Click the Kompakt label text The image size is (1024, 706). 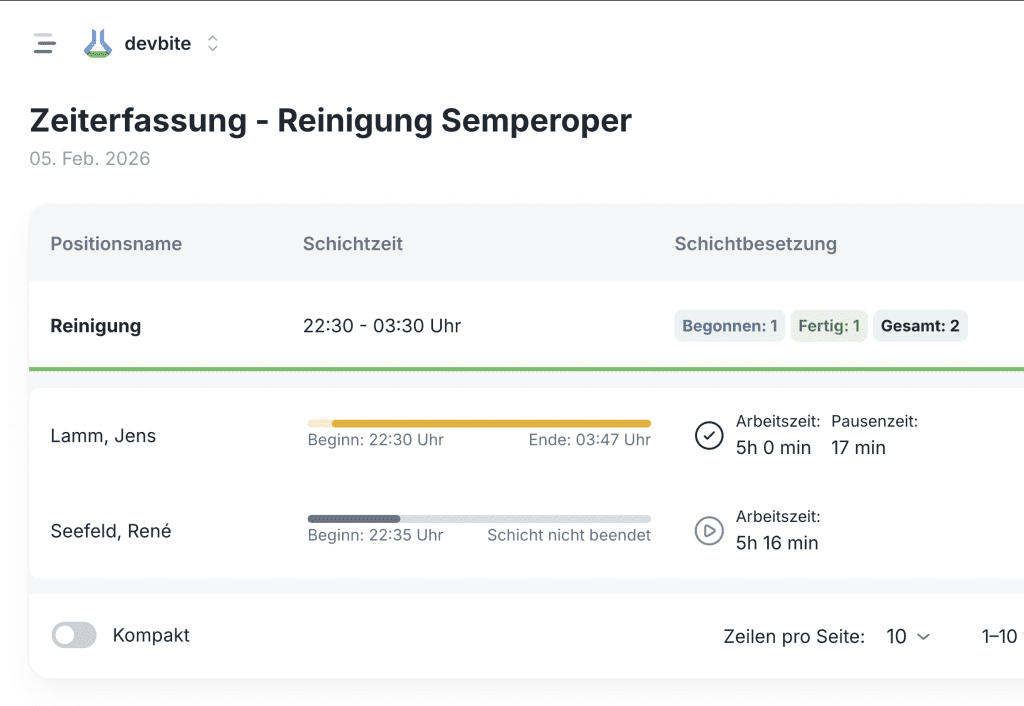pos(151,635)
